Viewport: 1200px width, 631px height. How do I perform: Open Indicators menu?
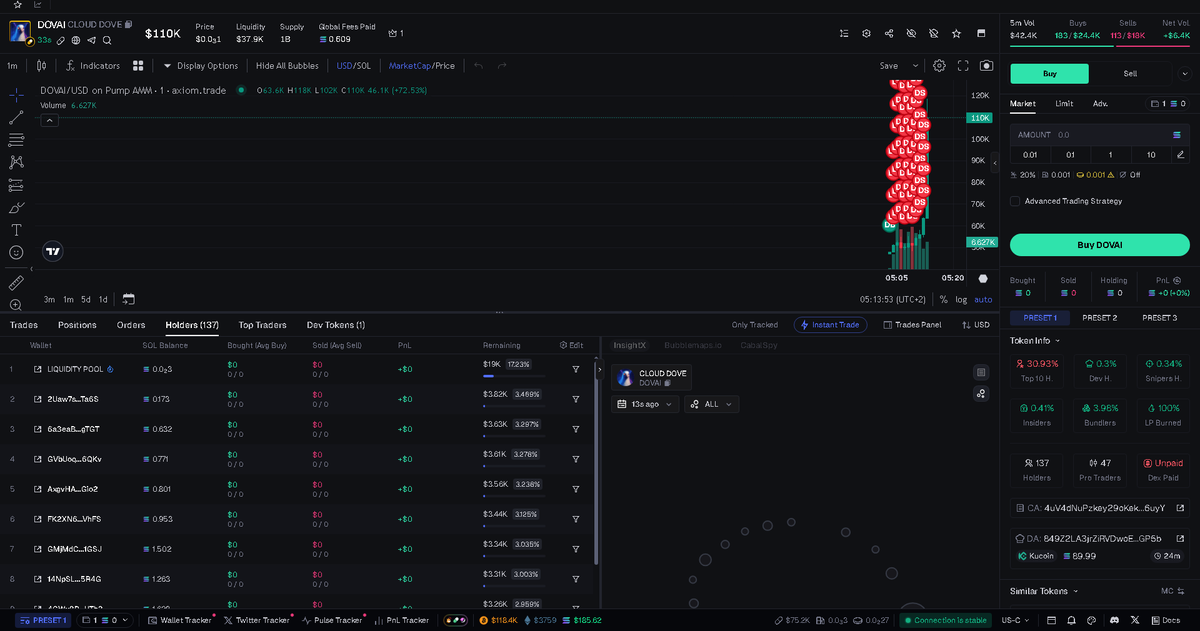pos(93,66)
